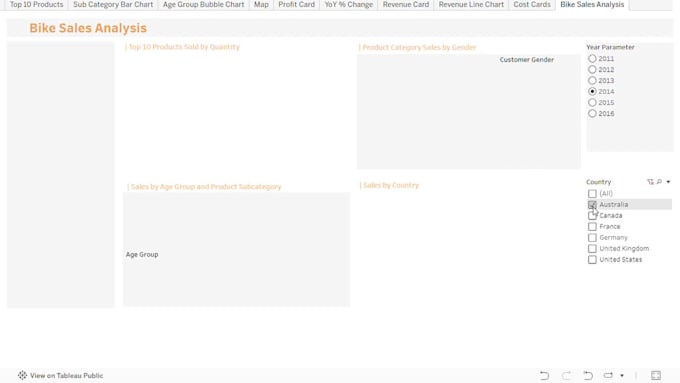The width and height of the screenshot is (680, 383).
Task: Select 2015 in Year Parameter
Action: click(x=592, y=102)
